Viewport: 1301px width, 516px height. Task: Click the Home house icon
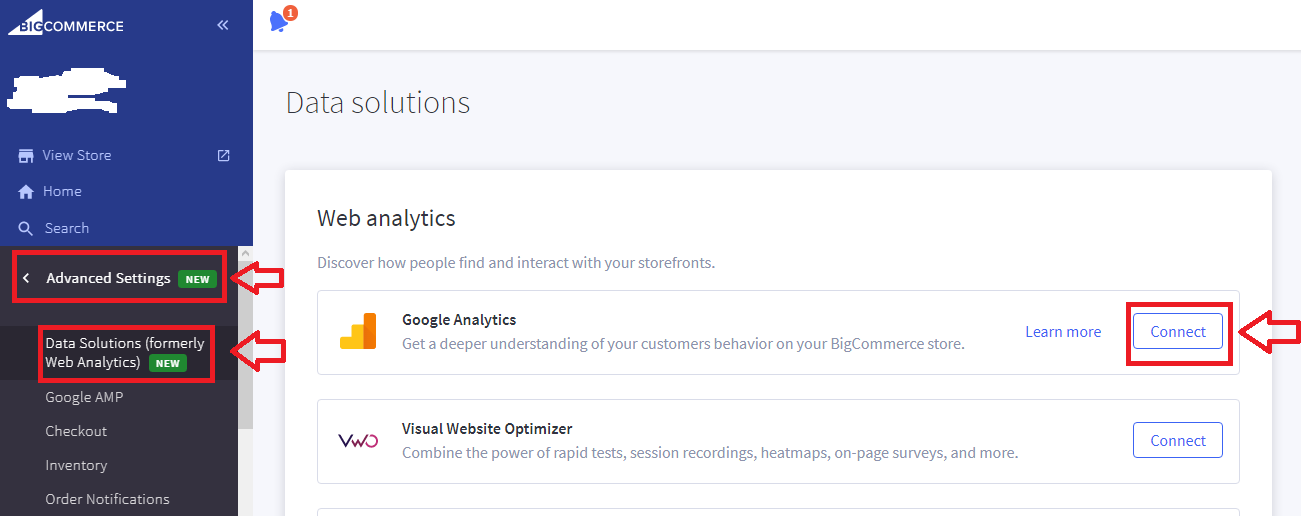(26, 191)
